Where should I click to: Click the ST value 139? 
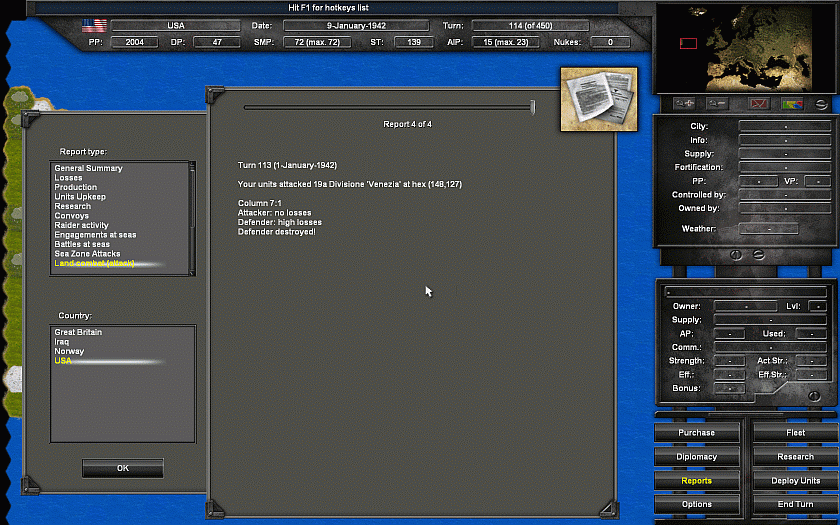point(414,42)
